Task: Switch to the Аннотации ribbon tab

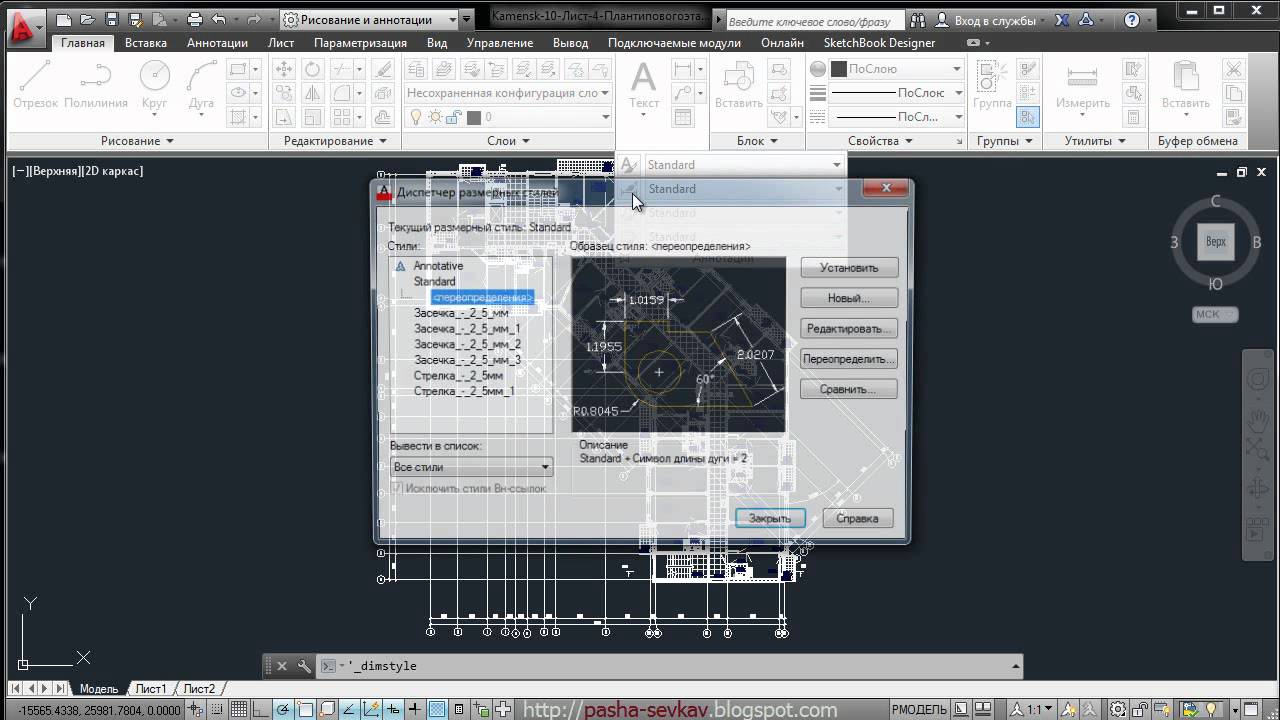Action: [x=217, y=43]
